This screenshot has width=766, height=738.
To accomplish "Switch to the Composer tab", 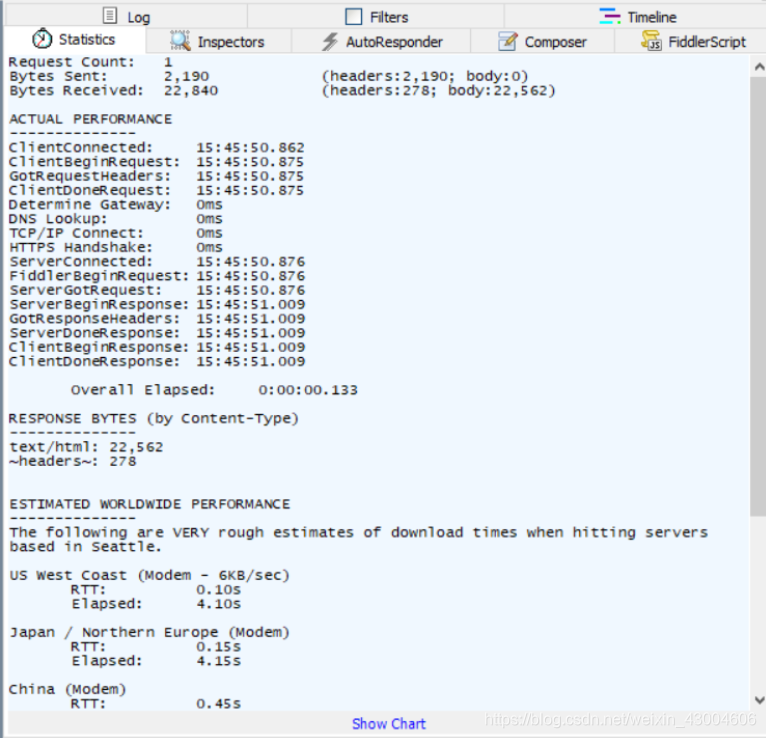I will 542,42.
